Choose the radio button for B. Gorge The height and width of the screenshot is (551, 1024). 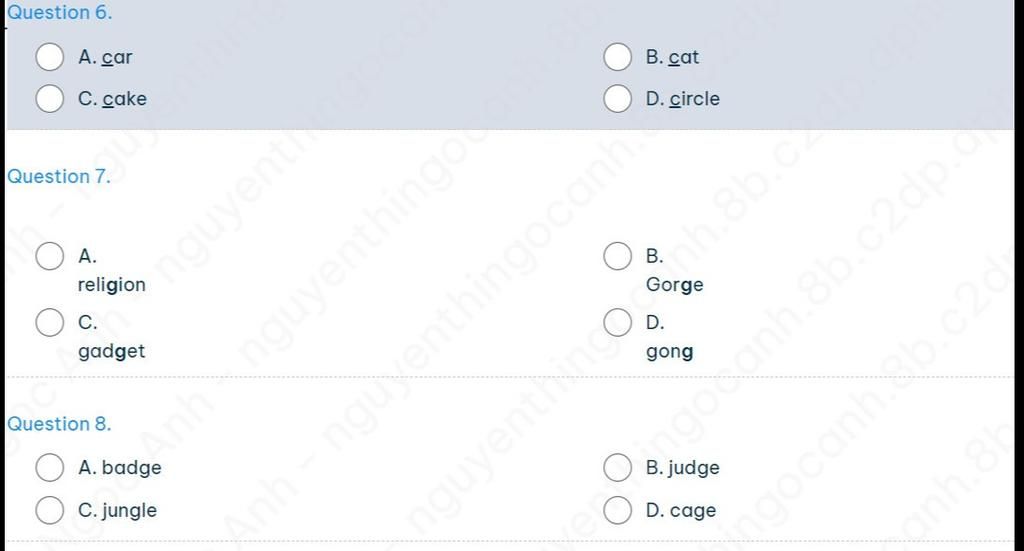617,256
